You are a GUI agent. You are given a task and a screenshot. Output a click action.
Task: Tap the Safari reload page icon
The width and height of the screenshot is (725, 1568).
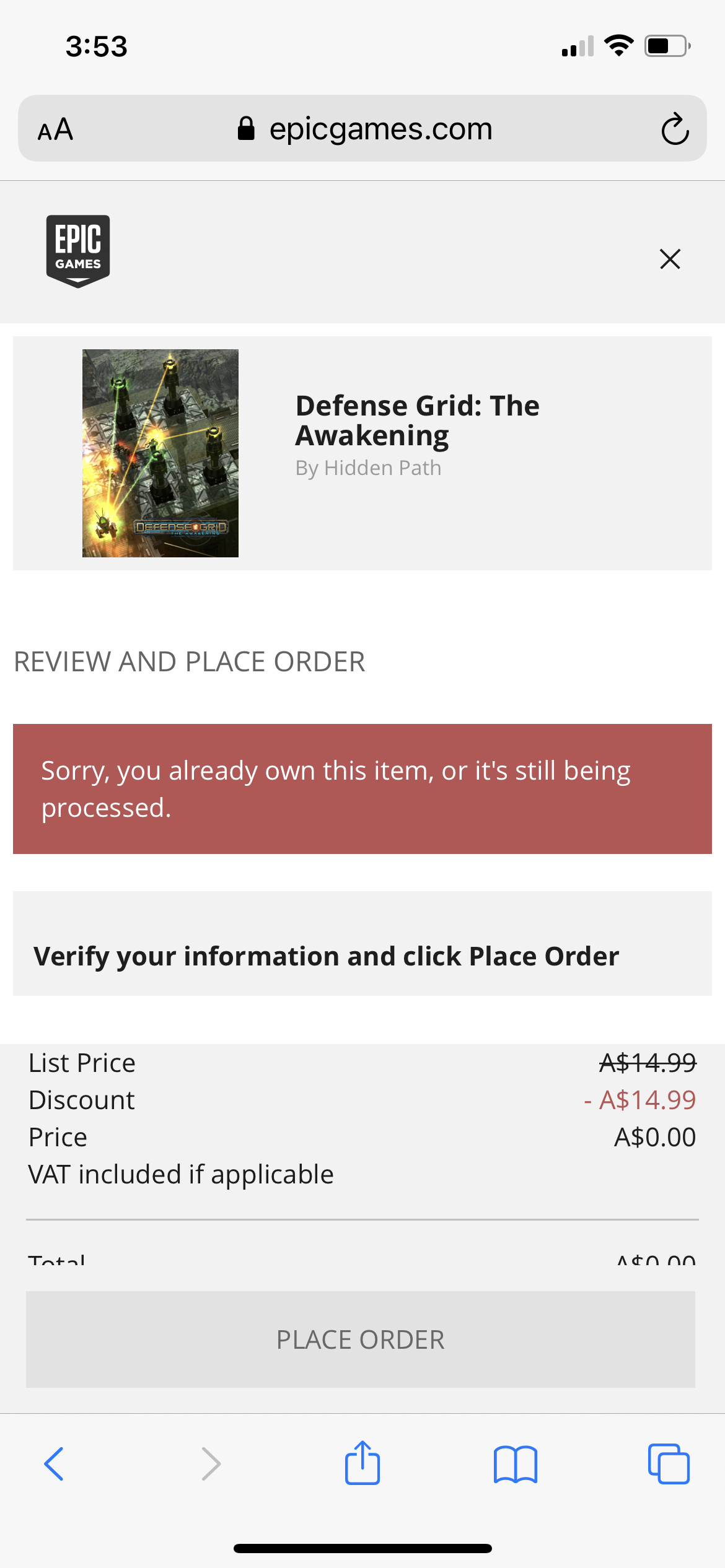(675, 129)
